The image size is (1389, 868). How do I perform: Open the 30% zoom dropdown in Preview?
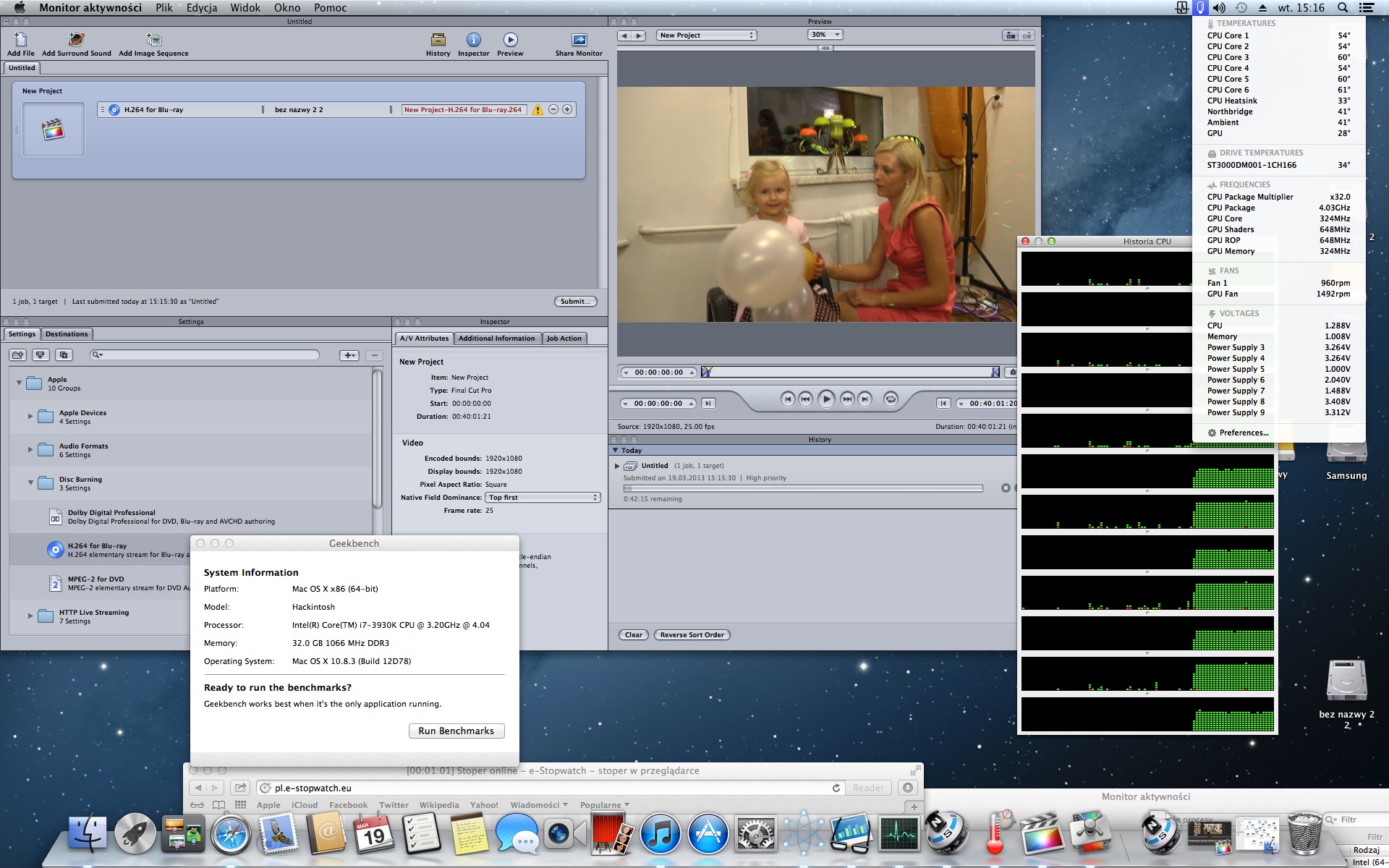click(x=825, y=35)
